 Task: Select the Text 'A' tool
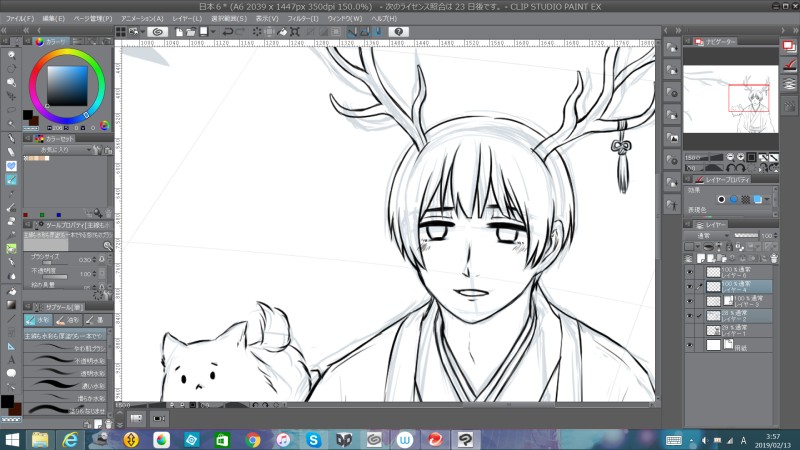(11, 360)
